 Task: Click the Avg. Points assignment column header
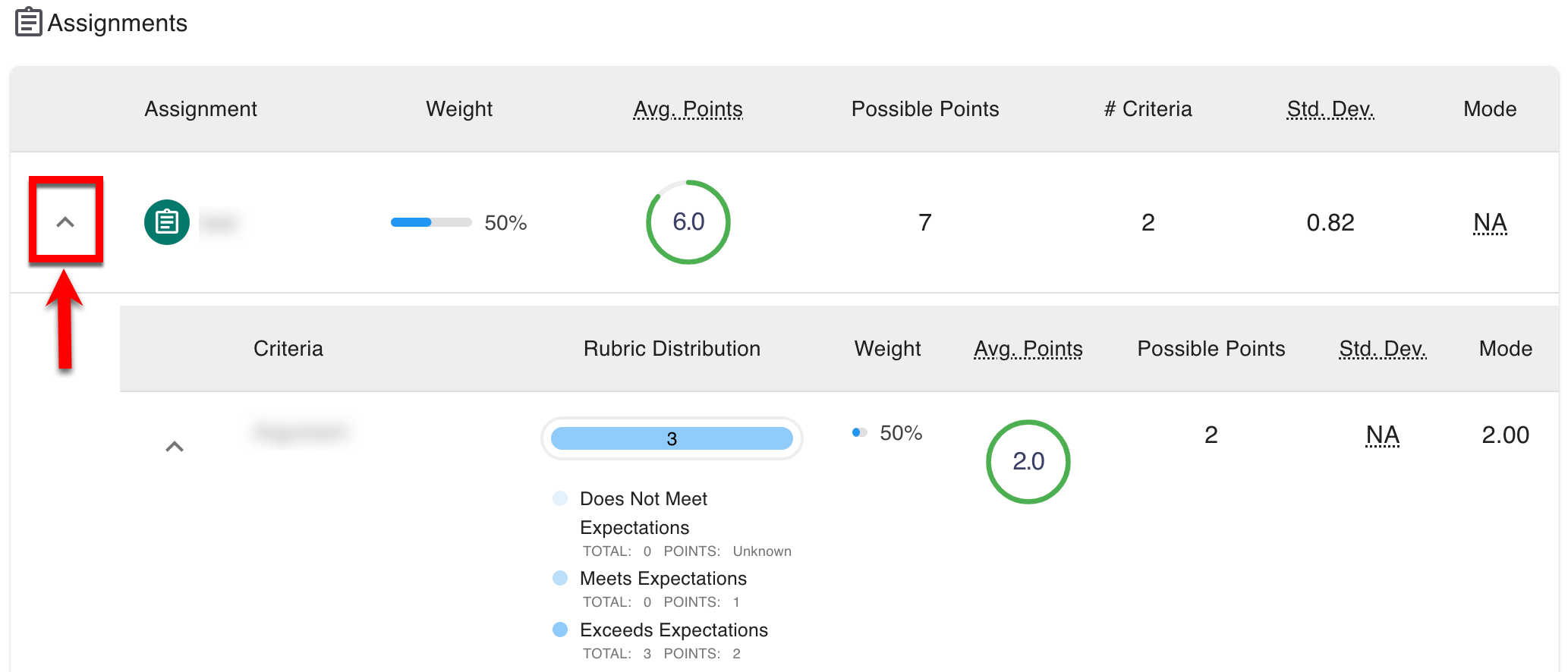pyautogui.click(x=688, y=109)
